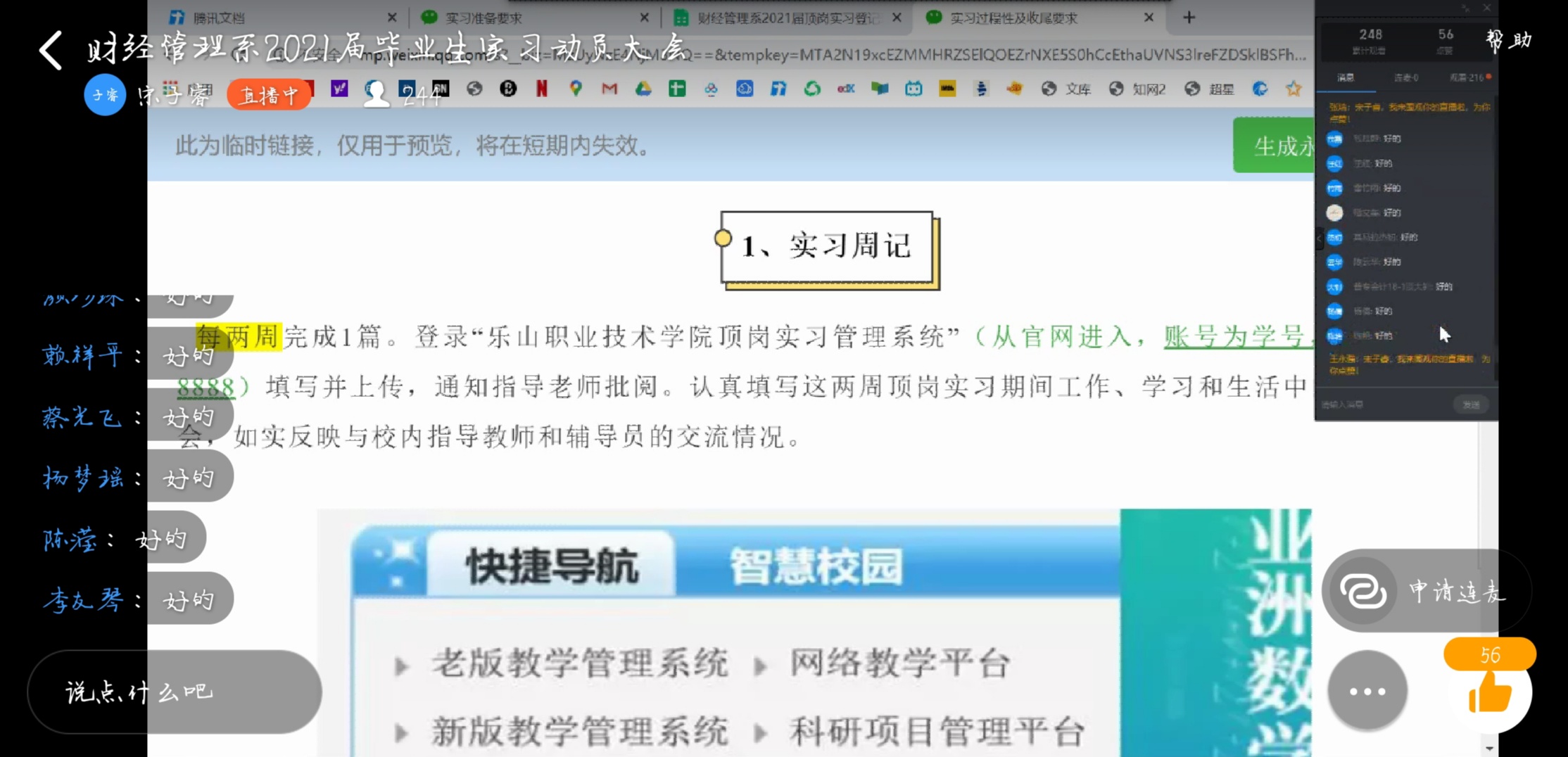Screen dimensions: 1568x757
Task: Close the 实习准备要求 tab
Action: point(644,18)
